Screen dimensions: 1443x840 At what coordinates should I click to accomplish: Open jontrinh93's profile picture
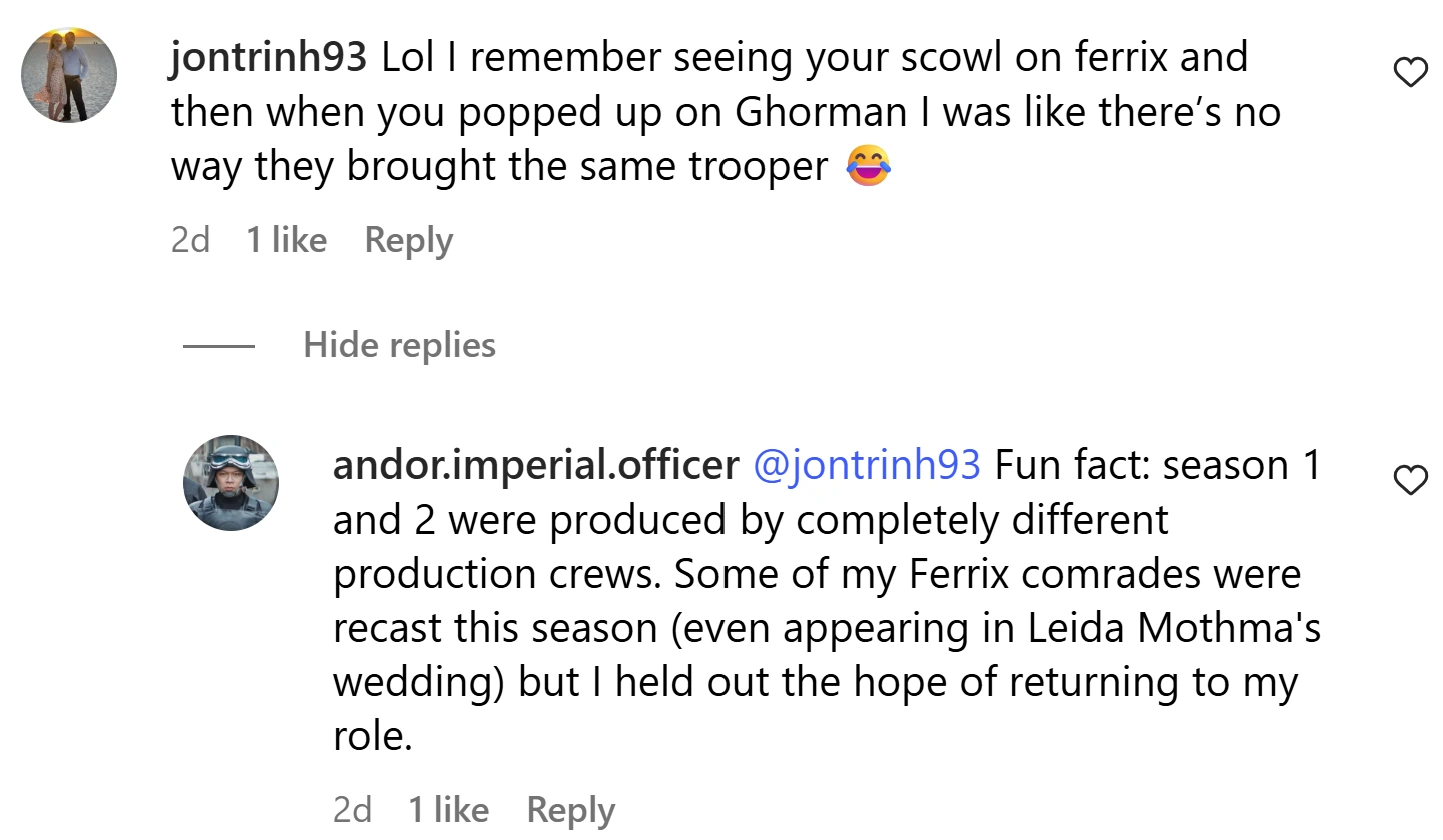[69, 75]
